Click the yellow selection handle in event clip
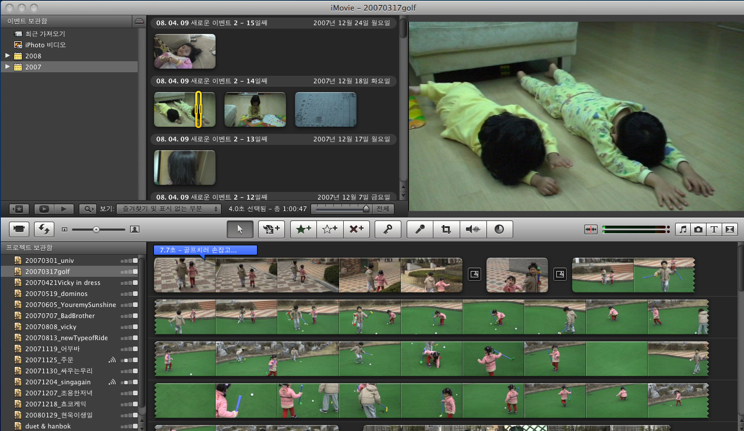This screenshot has height=431, width=744. coord(198,109)
